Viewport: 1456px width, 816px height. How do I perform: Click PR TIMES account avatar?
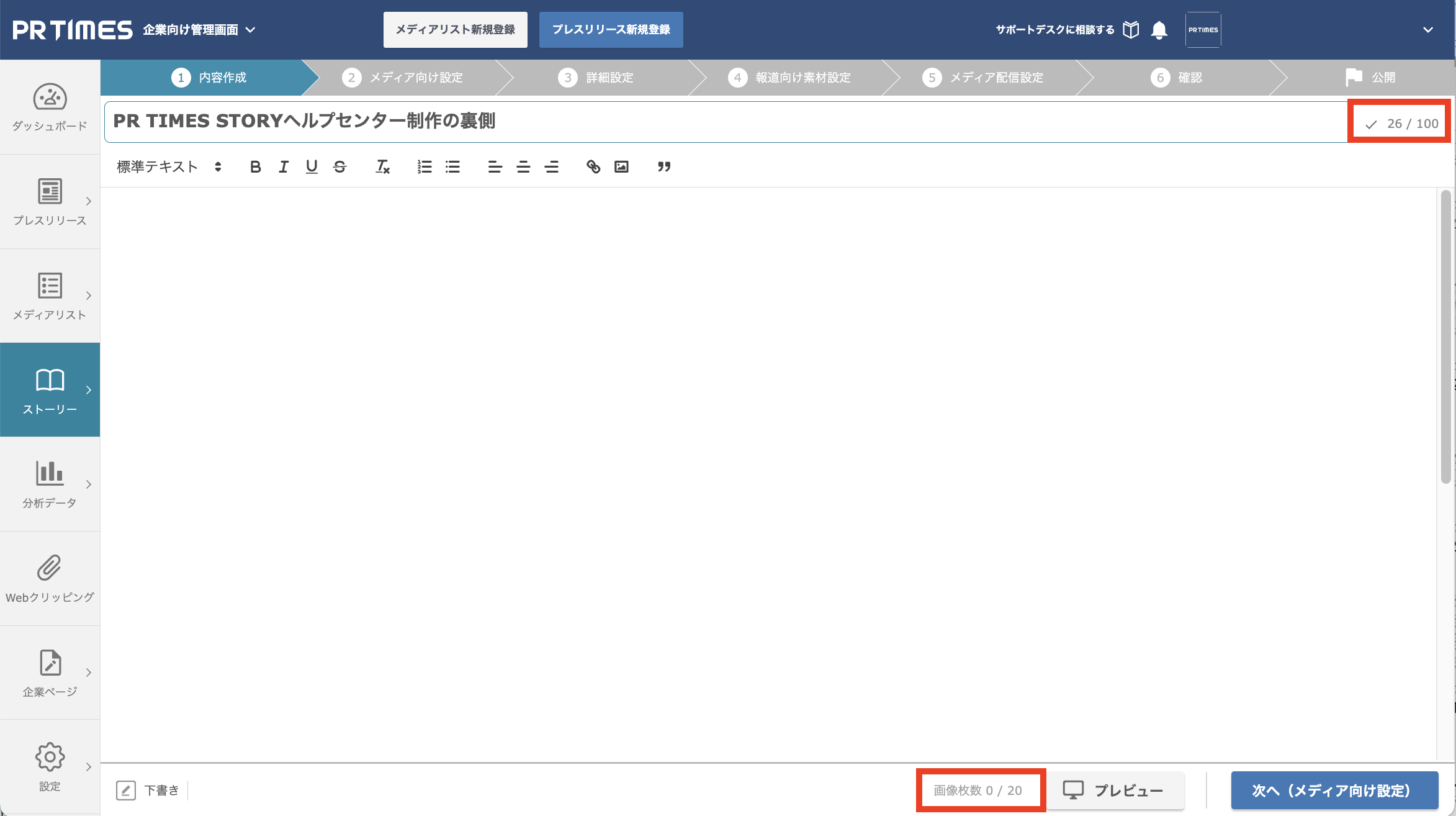(x=1203, y=30)
